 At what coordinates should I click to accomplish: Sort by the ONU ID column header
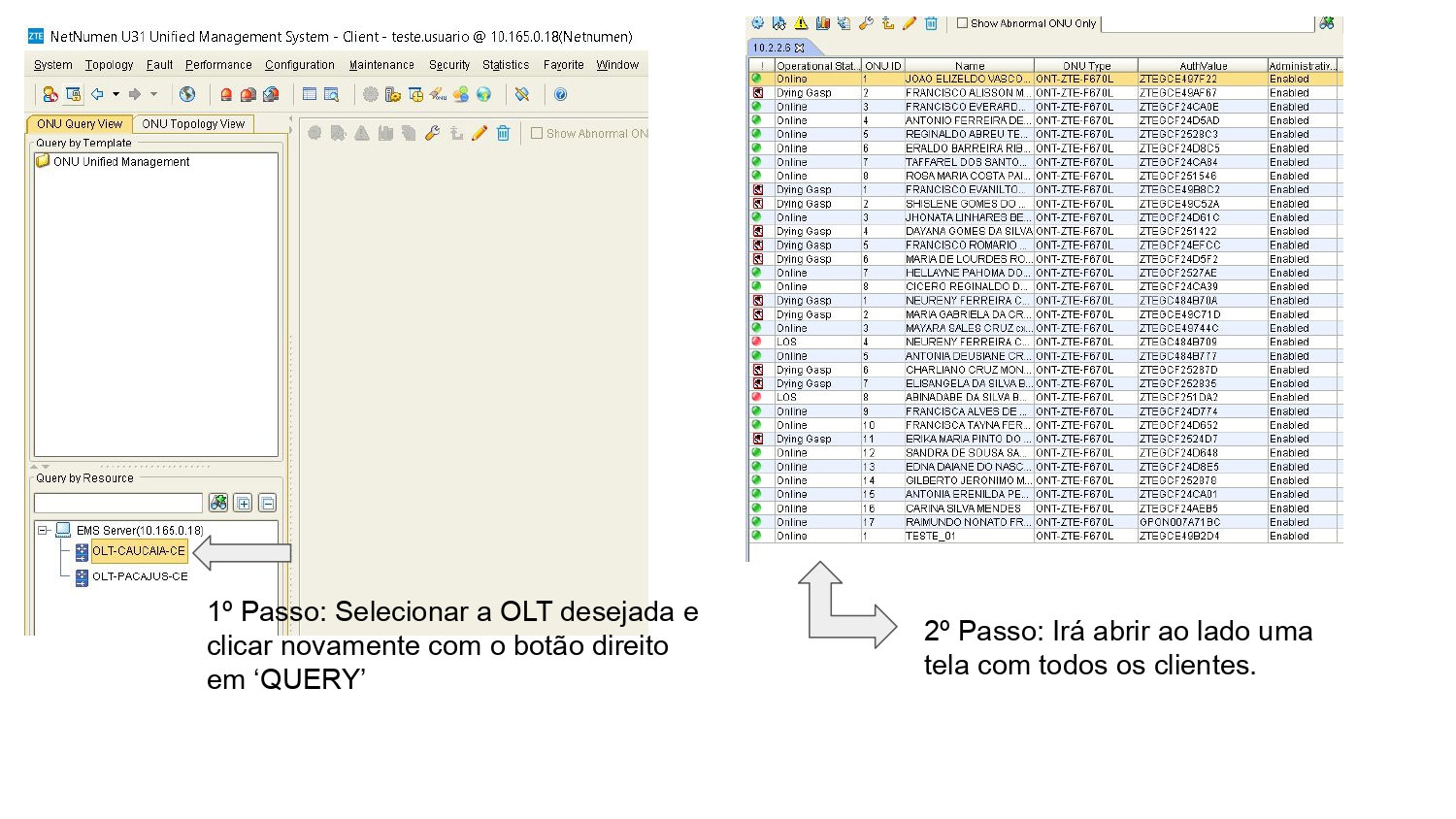[882, 66]
